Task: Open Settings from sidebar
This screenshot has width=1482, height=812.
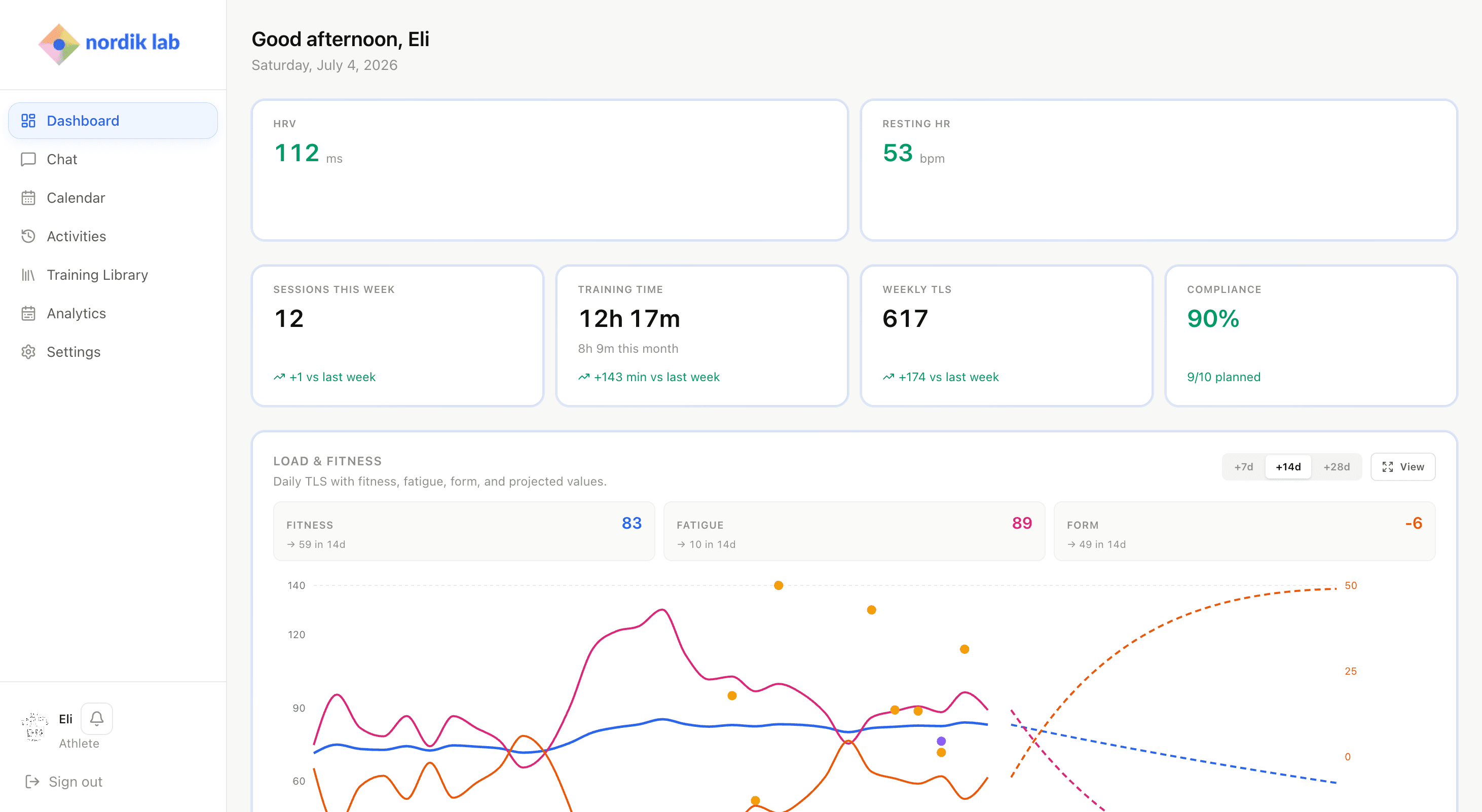Action: click(113, 352)
